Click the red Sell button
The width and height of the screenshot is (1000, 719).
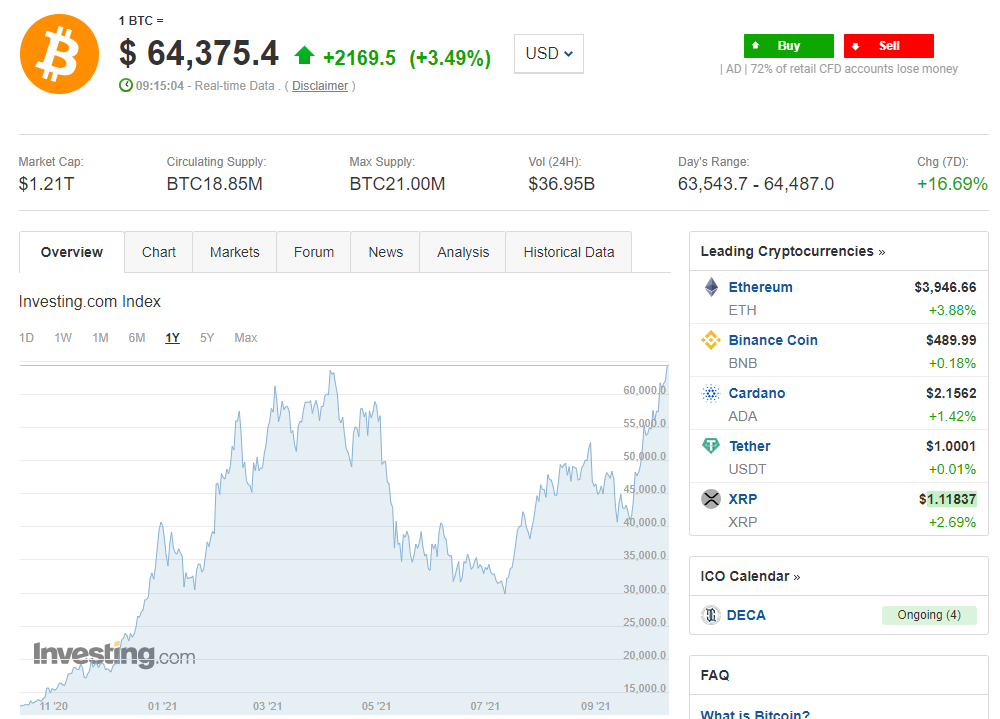[x=889, y=46]
